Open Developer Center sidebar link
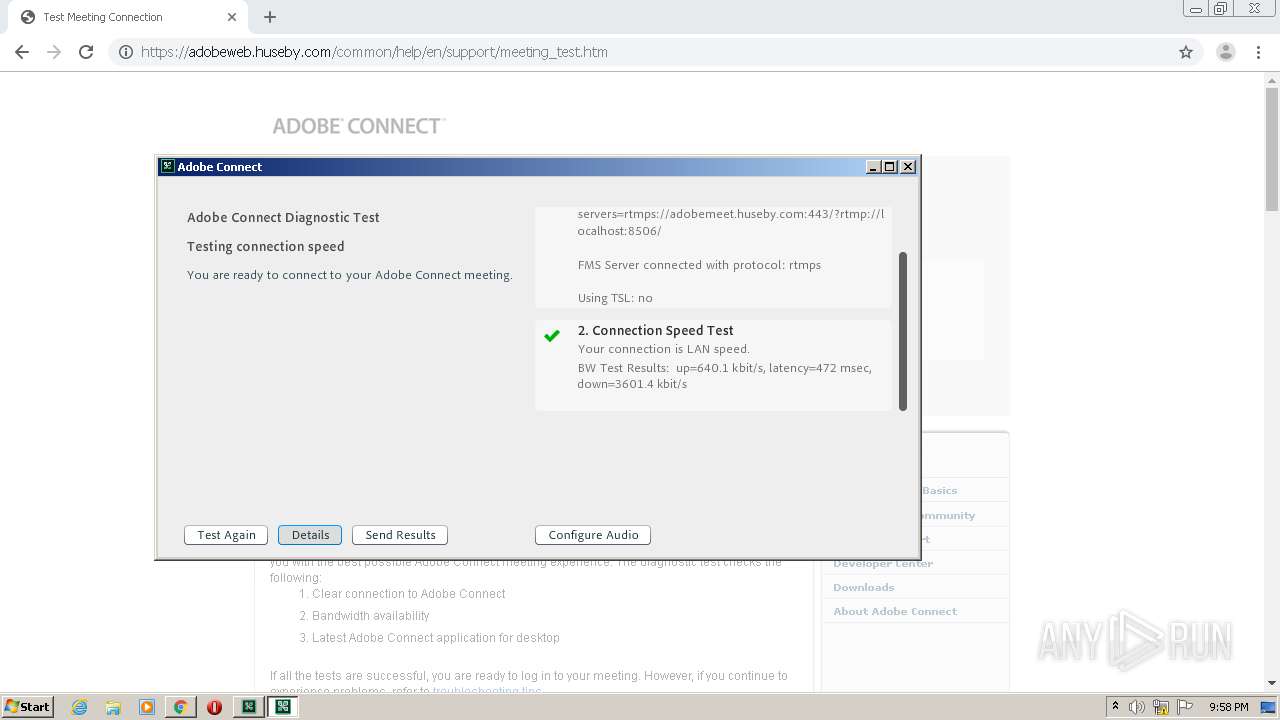Screen dimensions: 1280x720 882,563
